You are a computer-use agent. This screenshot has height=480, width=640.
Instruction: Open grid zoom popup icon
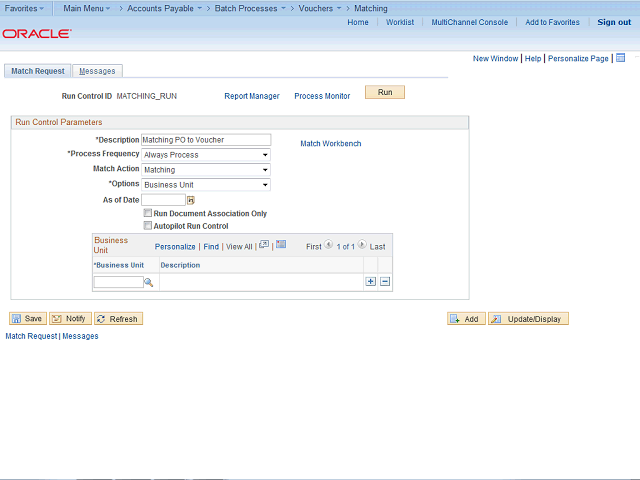[x=264, y=244]
